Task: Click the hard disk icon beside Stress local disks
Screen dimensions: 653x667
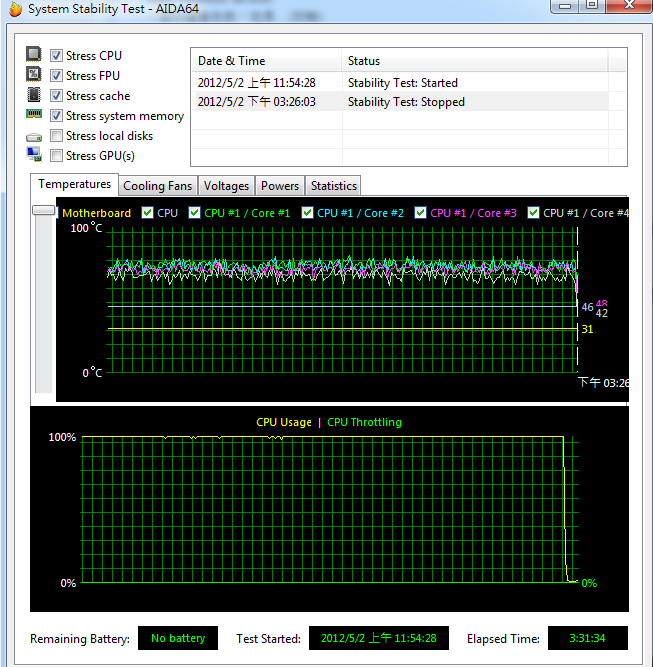Action: click(34, 137)
